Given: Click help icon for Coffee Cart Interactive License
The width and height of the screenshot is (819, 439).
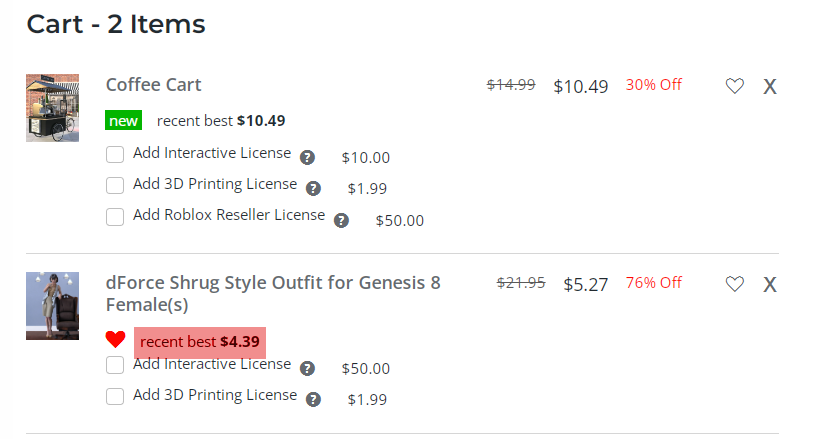Looking at the screenshot, I should [x=307, y=157].
